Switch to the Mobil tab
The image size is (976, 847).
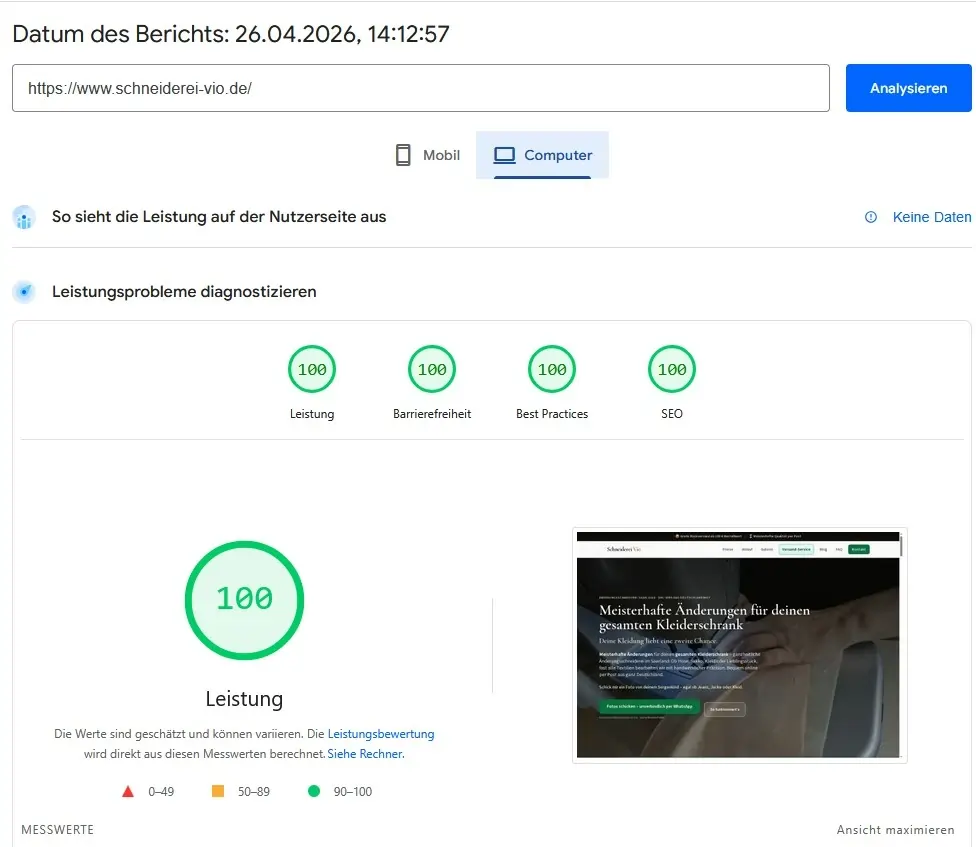[x=427, y=154]
